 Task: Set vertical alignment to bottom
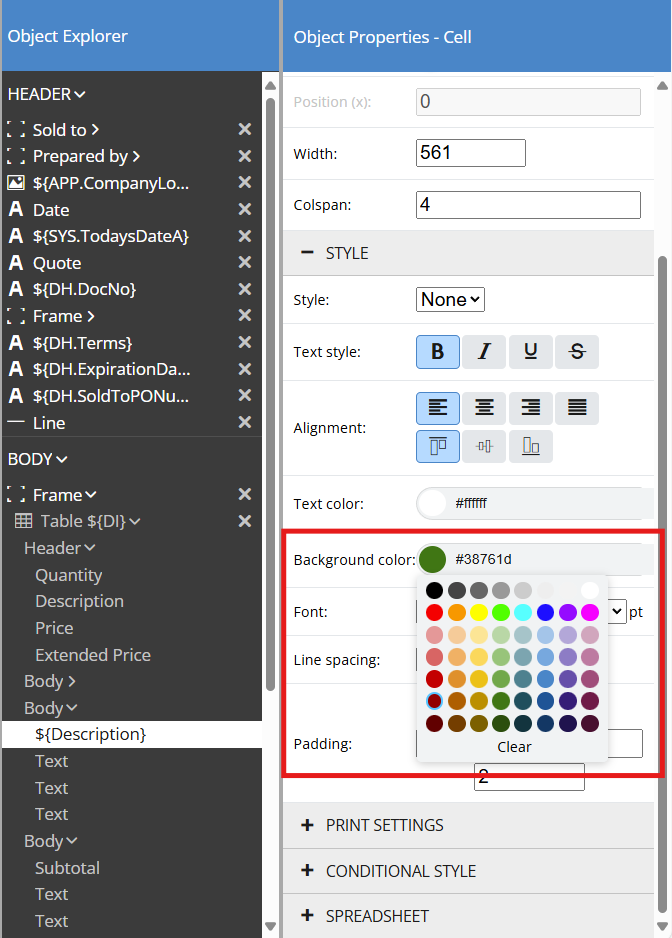click(x=531, y=446)
